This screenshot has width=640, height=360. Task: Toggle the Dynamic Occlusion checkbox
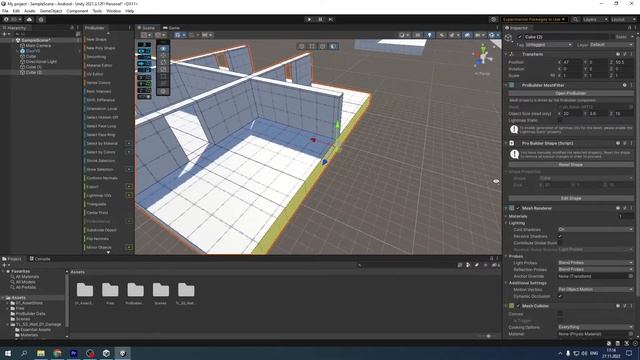[x=560, y=296]
